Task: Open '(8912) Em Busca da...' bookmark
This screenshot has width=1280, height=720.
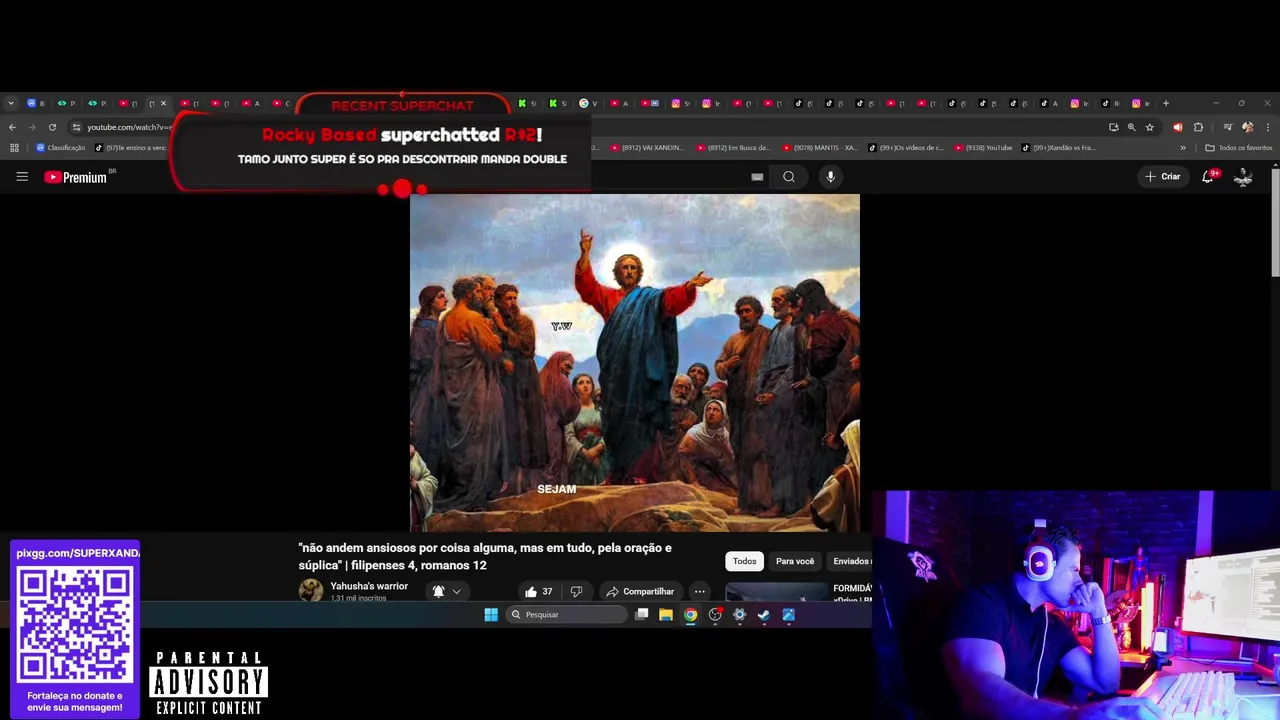Action: (733, 148)
